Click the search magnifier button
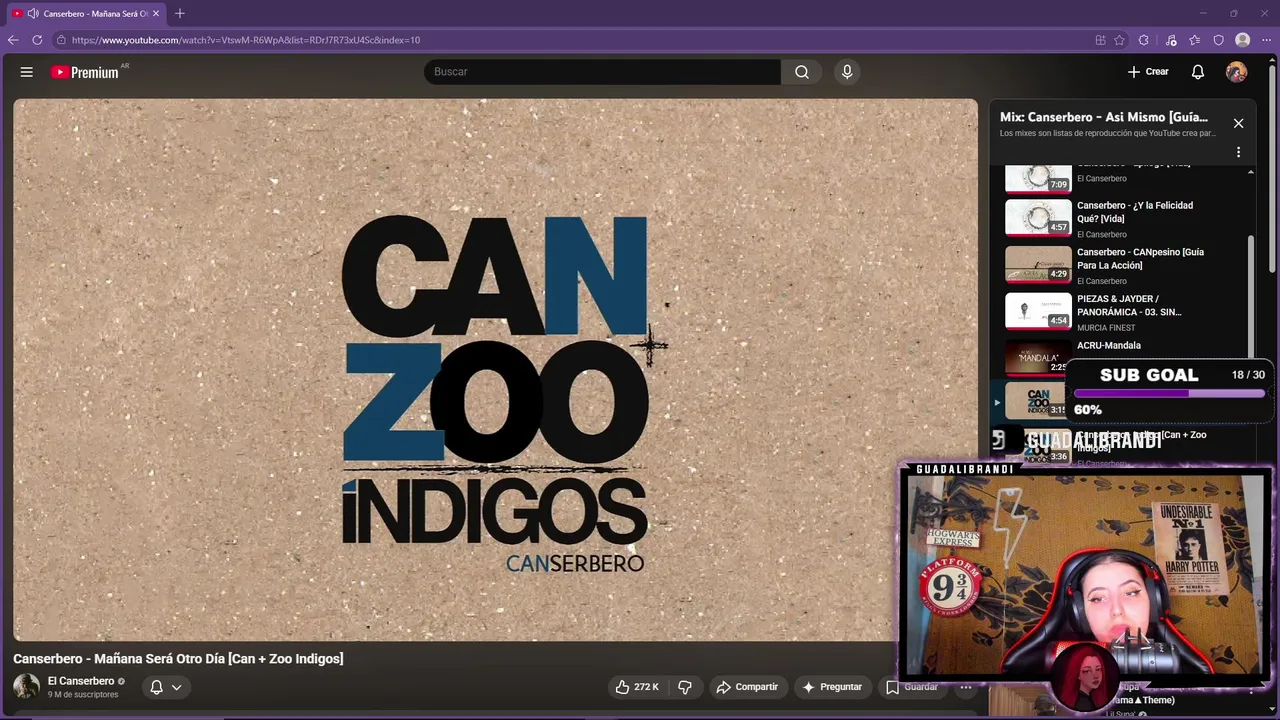This screenshot has width=1280, height=720. coord(802,72)
